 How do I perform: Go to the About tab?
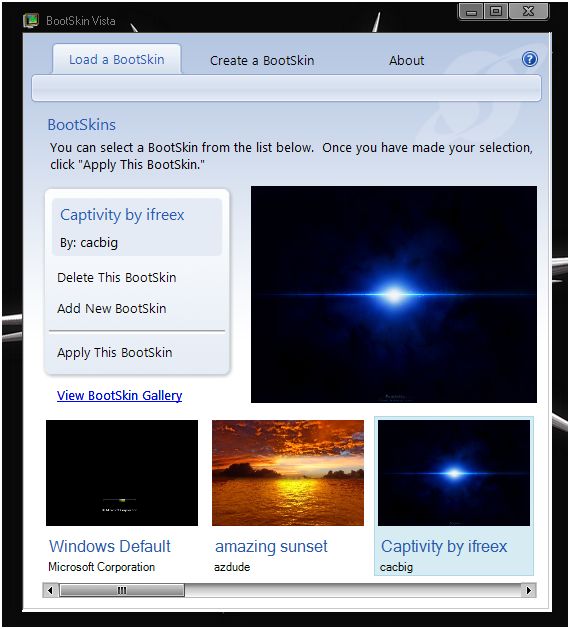coord(406,61)
